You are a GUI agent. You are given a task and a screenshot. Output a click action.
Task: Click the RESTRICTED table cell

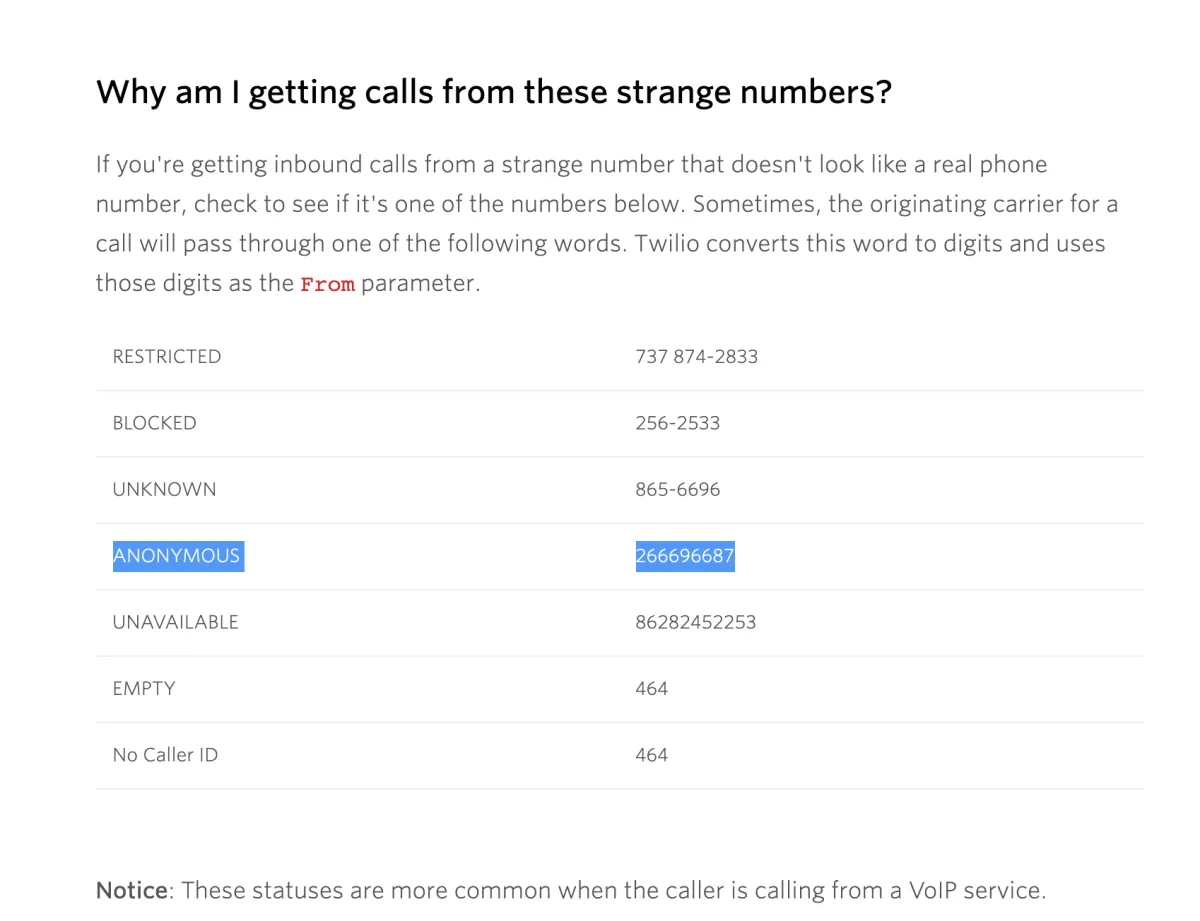[167, 357]
